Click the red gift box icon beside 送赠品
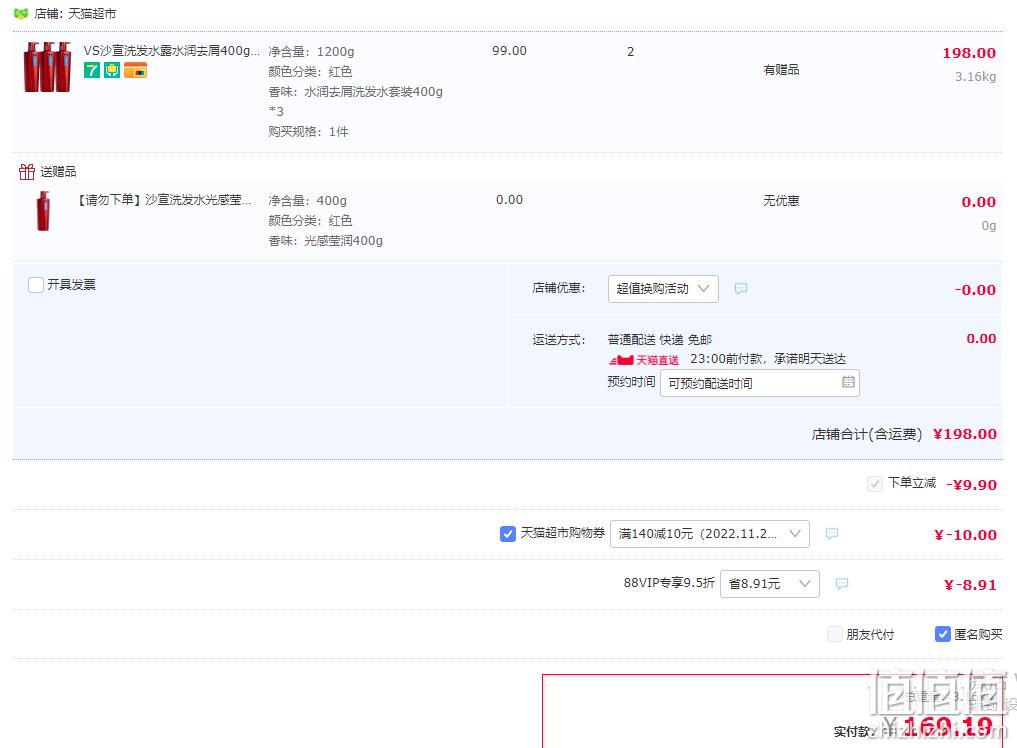Viewport: 1017px width, 748px height. point(27,171)
